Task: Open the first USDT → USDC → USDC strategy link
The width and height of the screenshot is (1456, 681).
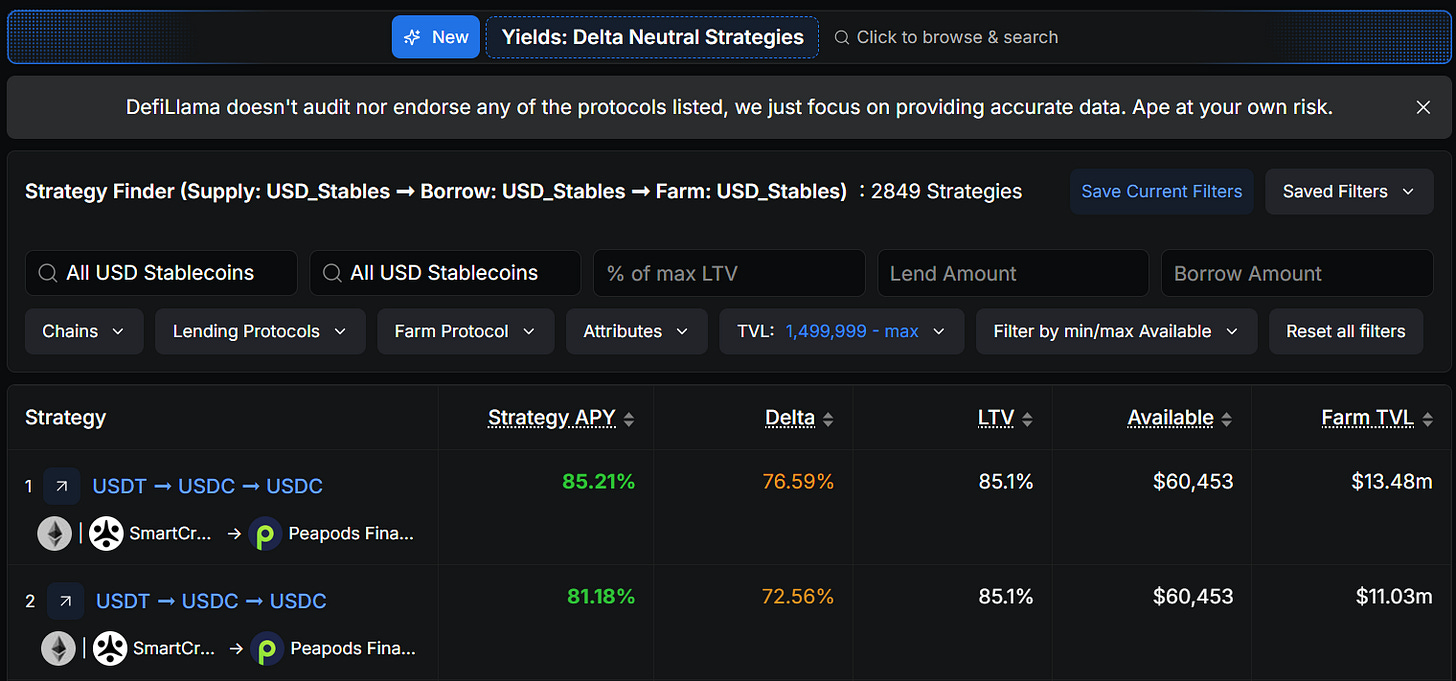Action: 207,486
